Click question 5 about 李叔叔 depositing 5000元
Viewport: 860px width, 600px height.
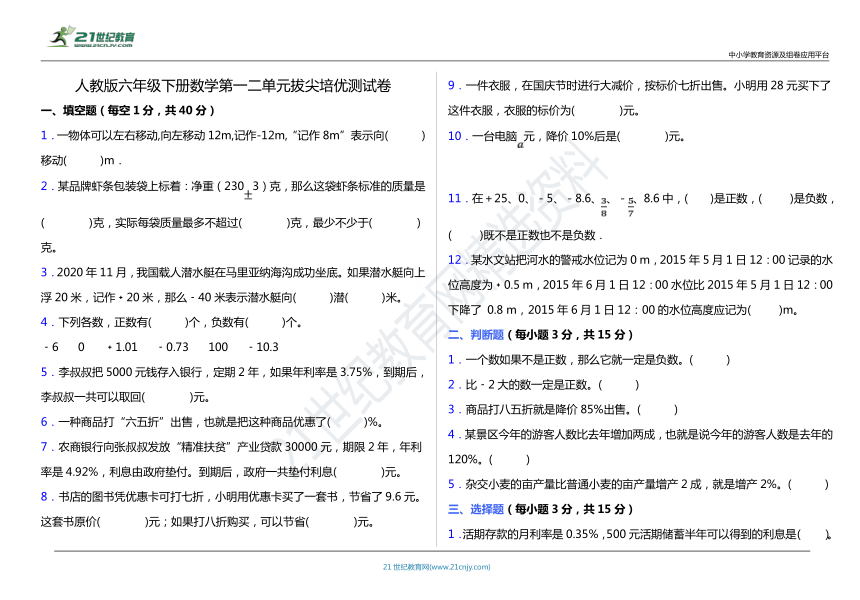[233, 384]
